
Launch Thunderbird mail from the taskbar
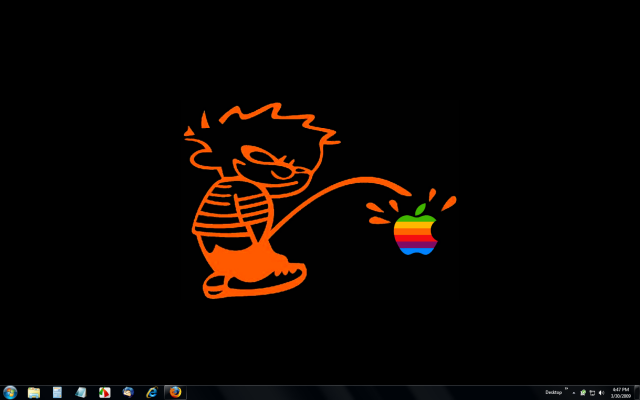(128, 393)
